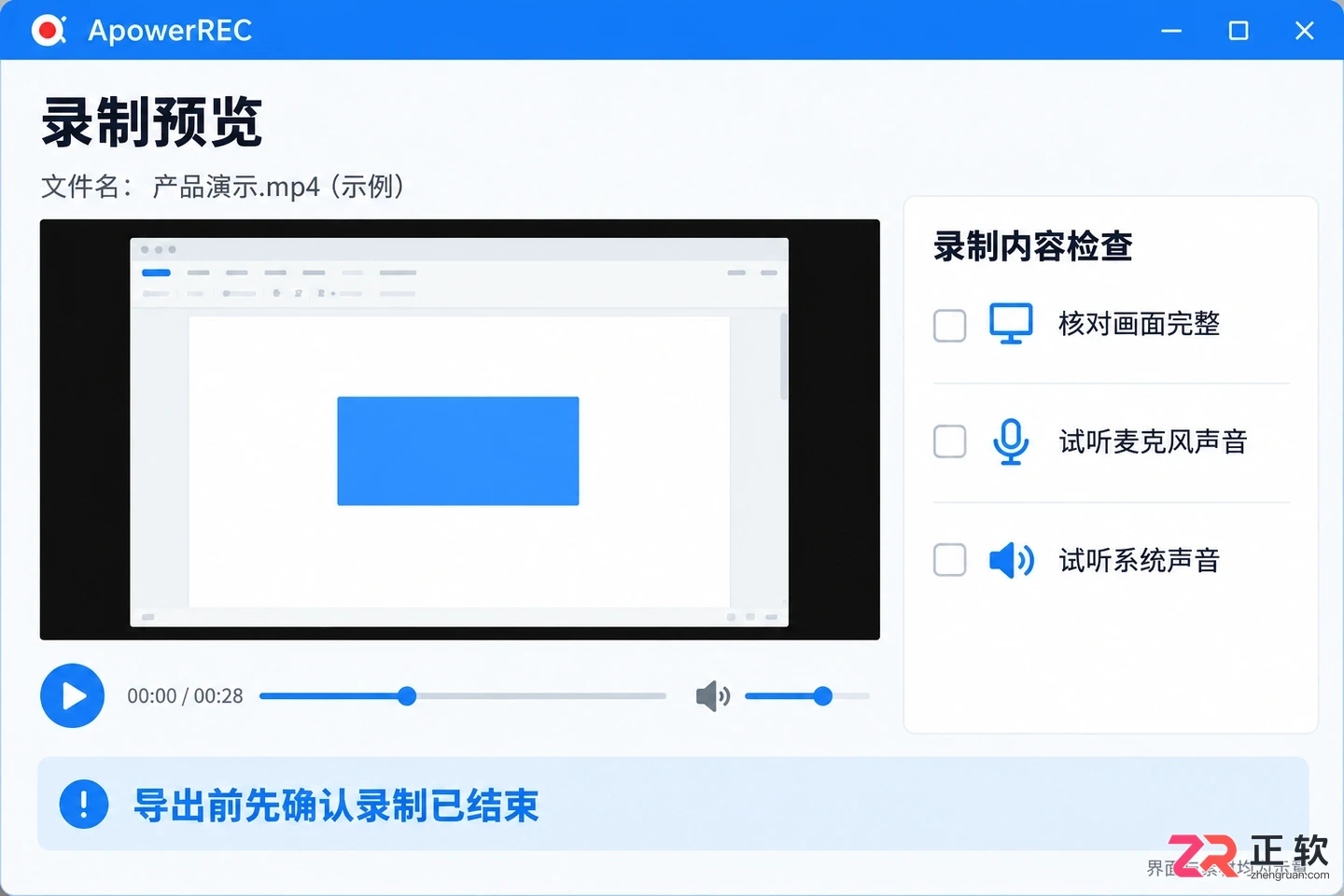The width and height of the screenshot is (1344, 896).
Task: Click the 导出前先确认录制已结束 notice text
Action: [x=336, y=805]
